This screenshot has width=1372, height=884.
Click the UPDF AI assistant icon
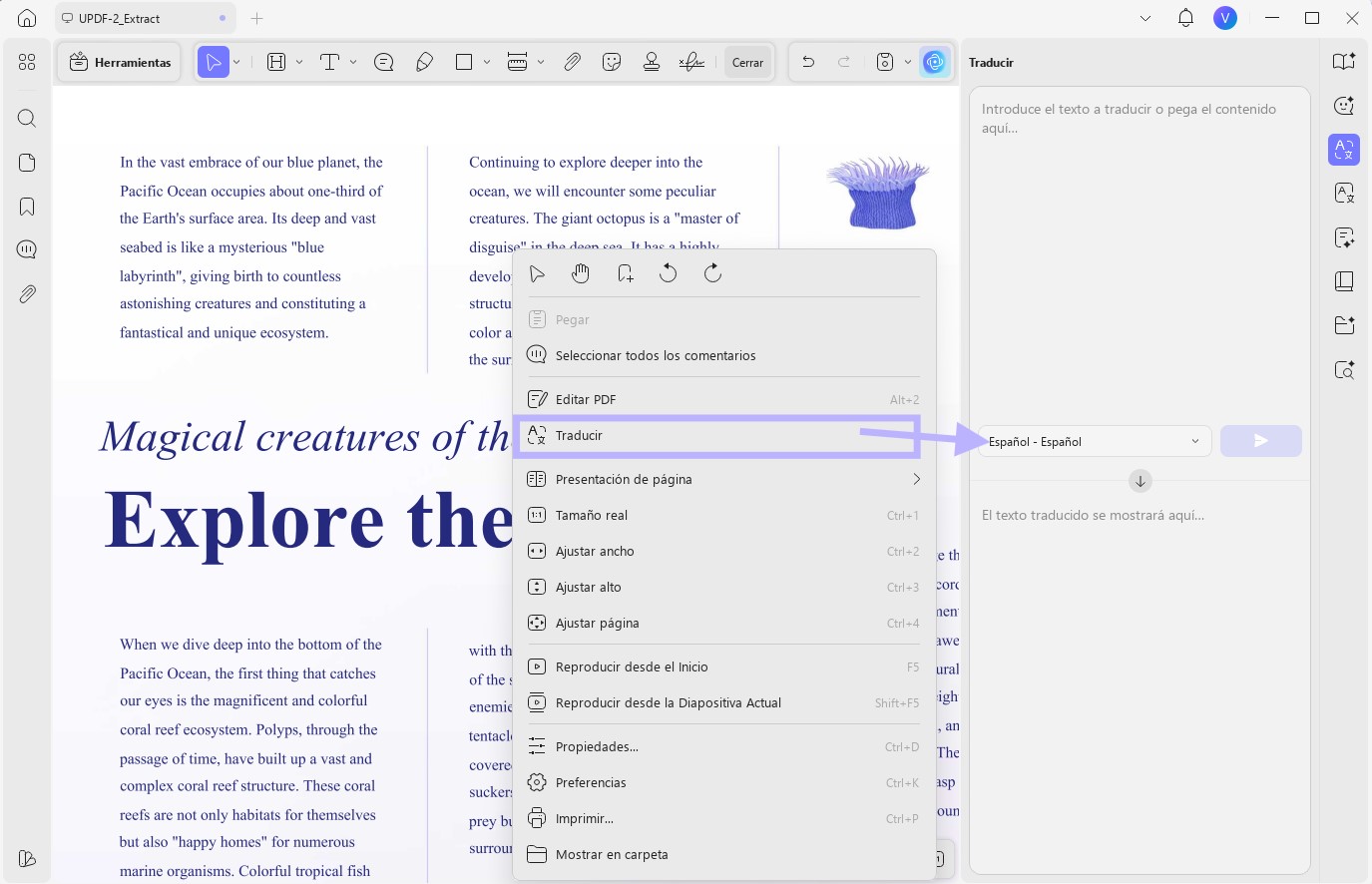coord(934,62)
